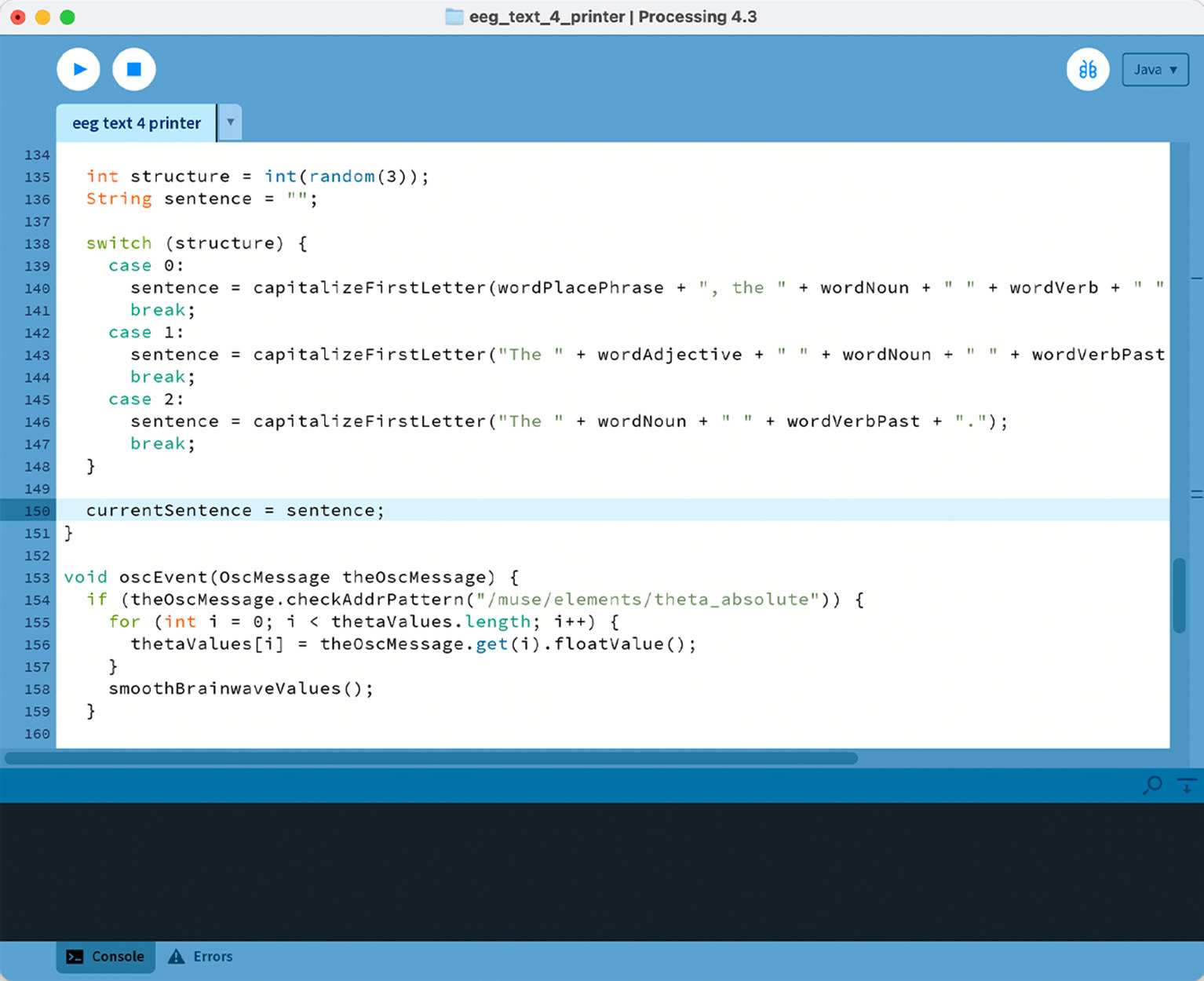Switch to the Console tab
This screenshot has width=1204, height=981.
pyautogui.click(x=106, y=957)
